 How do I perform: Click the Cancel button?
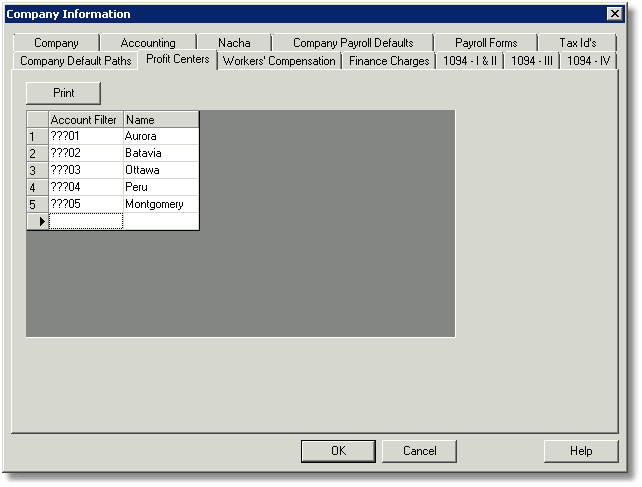click(419, 451)
